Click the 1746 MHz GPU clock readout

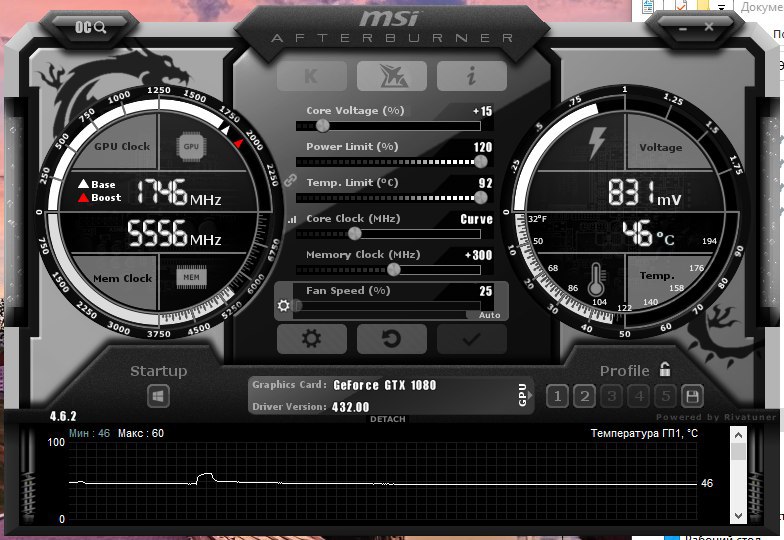pyautogui.click(x=178, y=192)
